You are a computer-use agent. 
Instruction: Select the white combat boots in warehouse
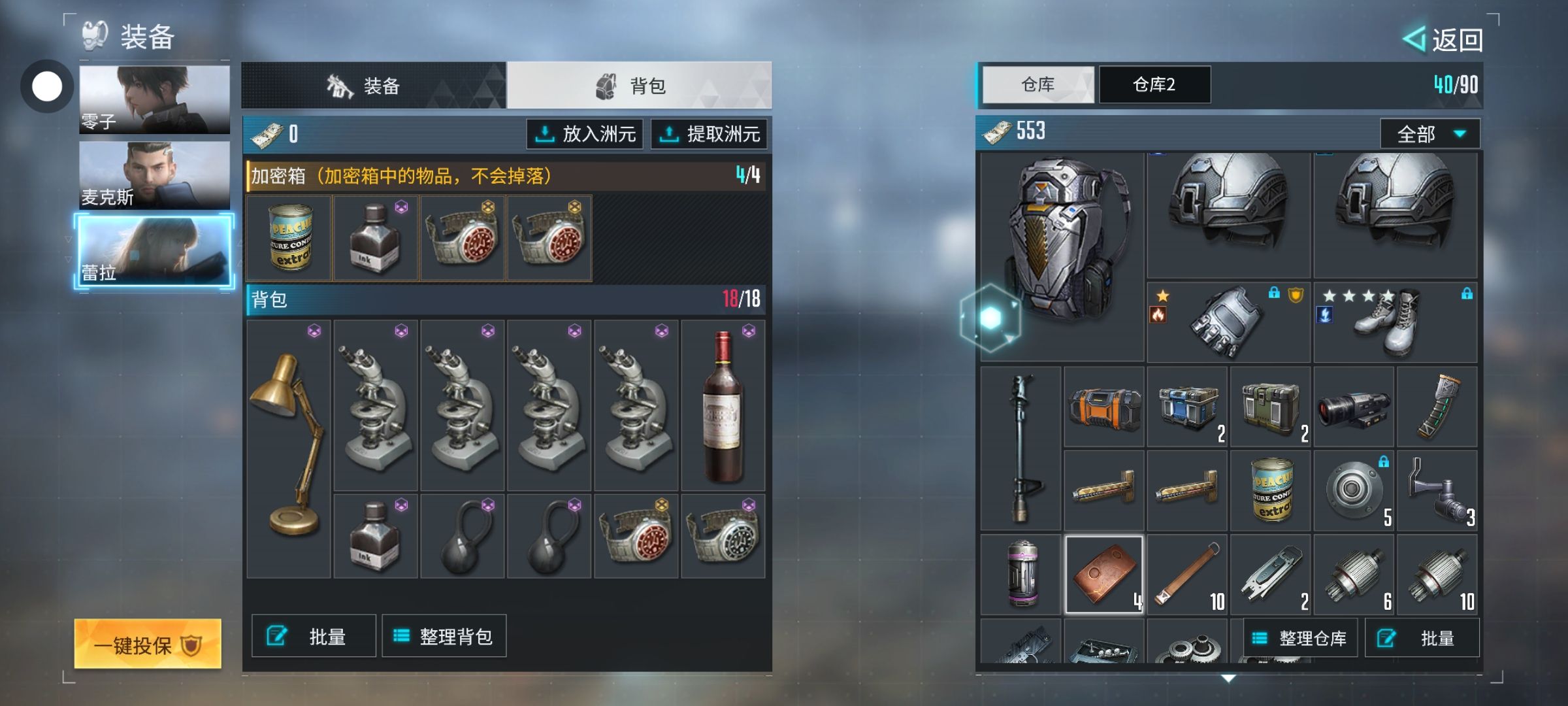click(1395, 322)
